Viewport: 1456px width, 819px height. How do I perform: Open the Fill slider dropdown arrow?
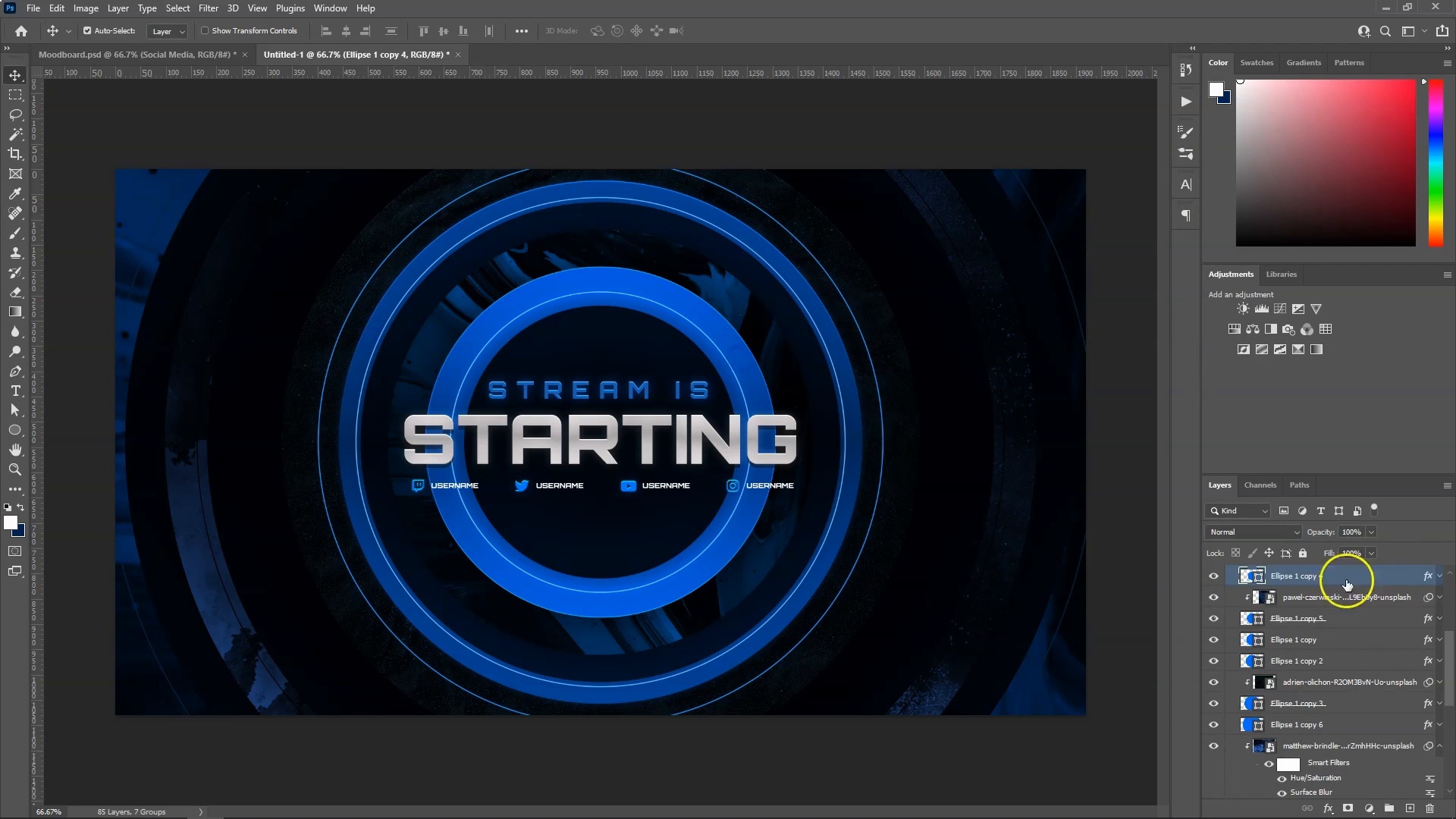point(1371,554)
